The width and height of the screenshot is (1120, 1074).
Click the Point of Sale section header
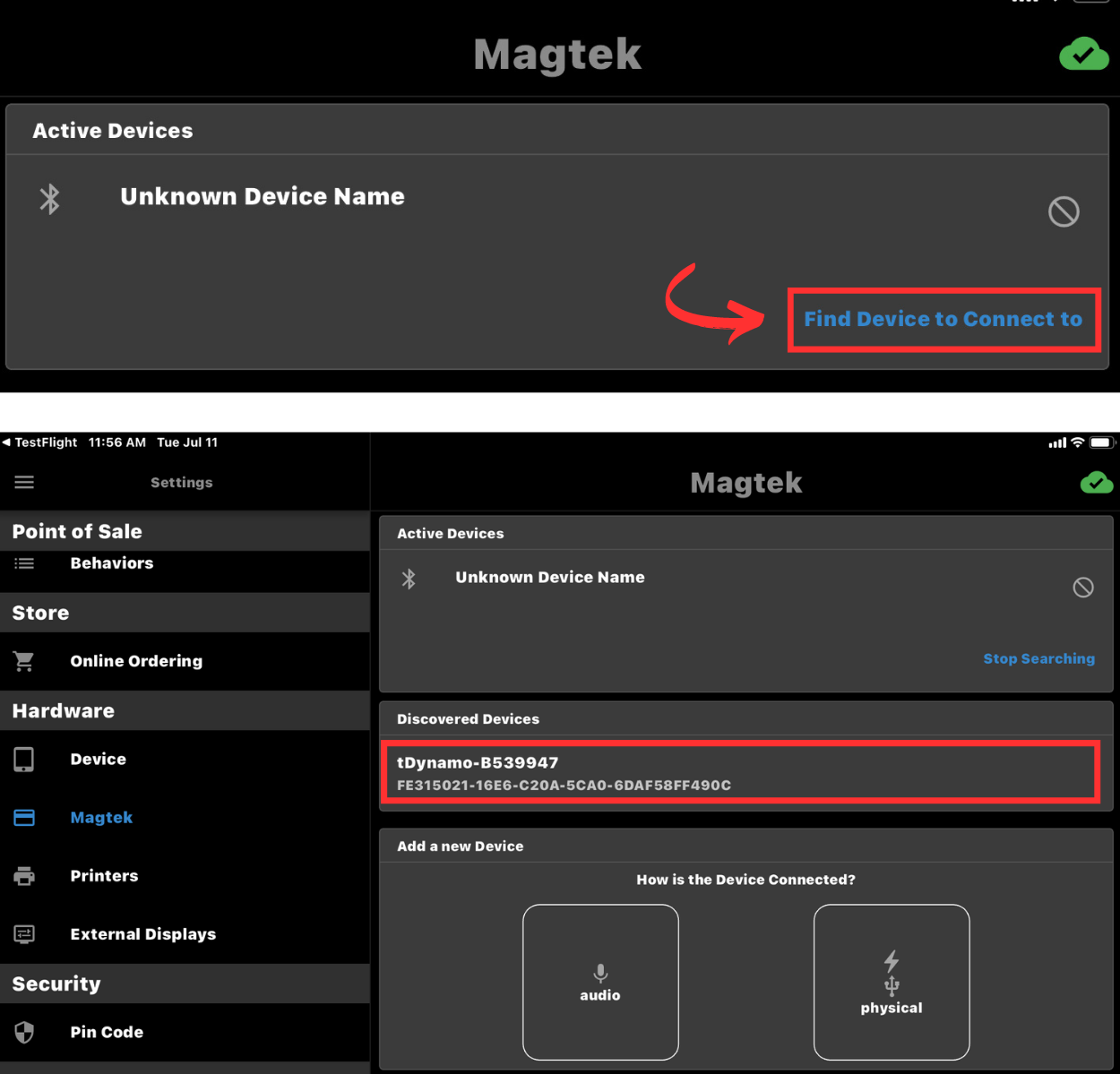[x=185, y=531]
